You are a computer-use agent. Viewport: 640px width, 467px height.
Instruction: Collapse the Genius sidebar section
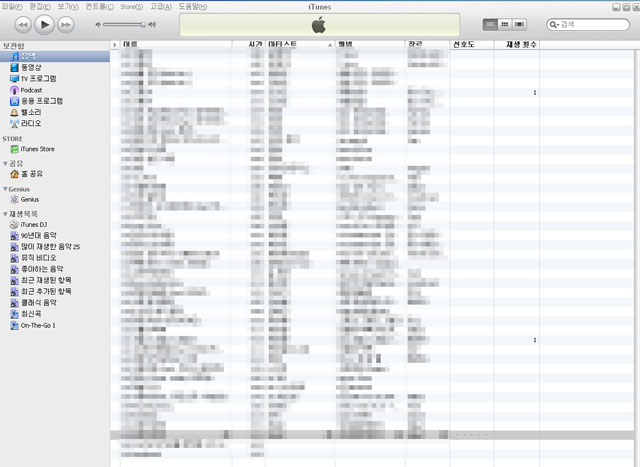tap(5, 189)
